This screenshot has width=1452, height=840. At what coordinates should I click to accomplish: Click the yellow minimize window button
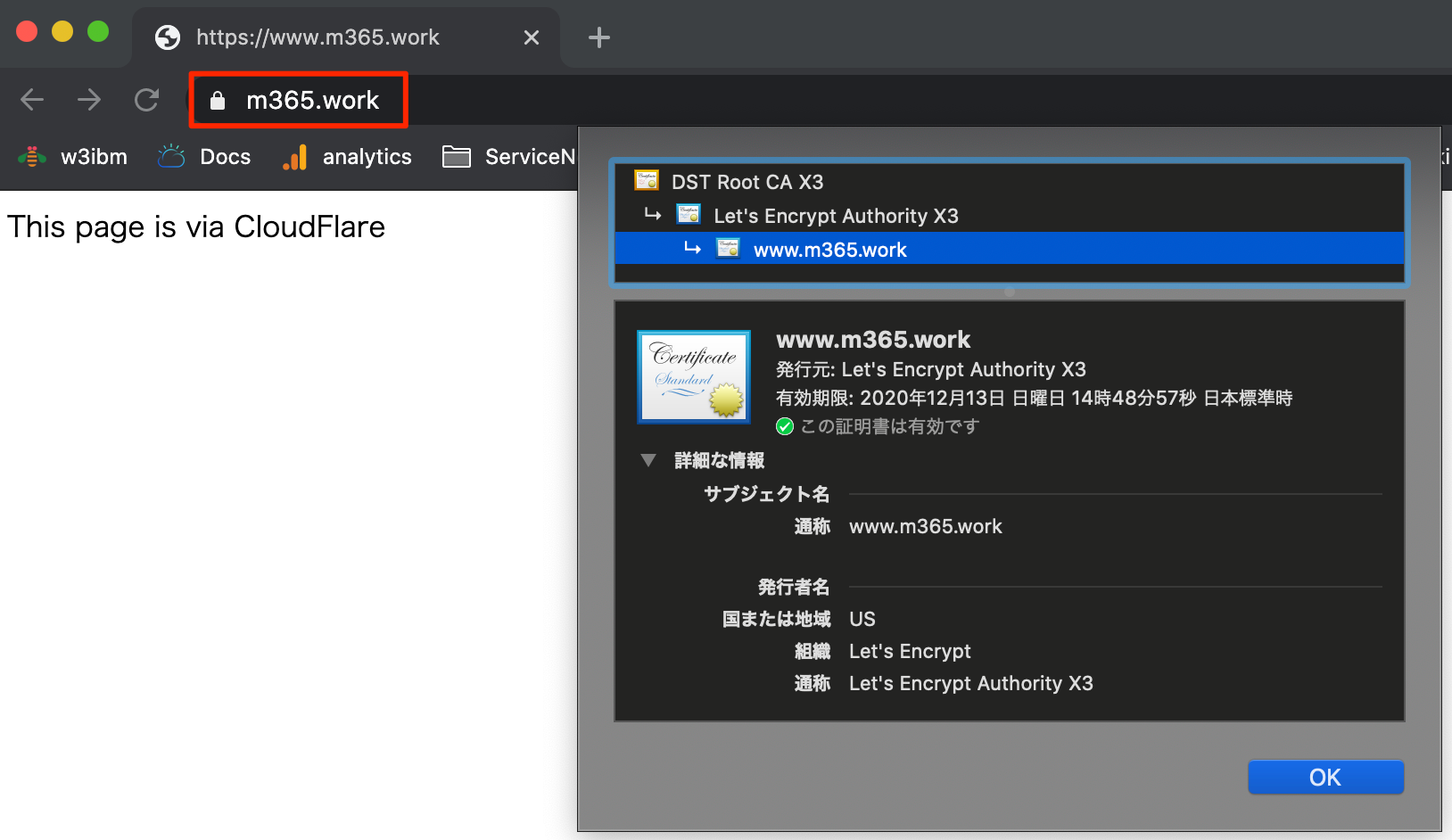(62, 32)
